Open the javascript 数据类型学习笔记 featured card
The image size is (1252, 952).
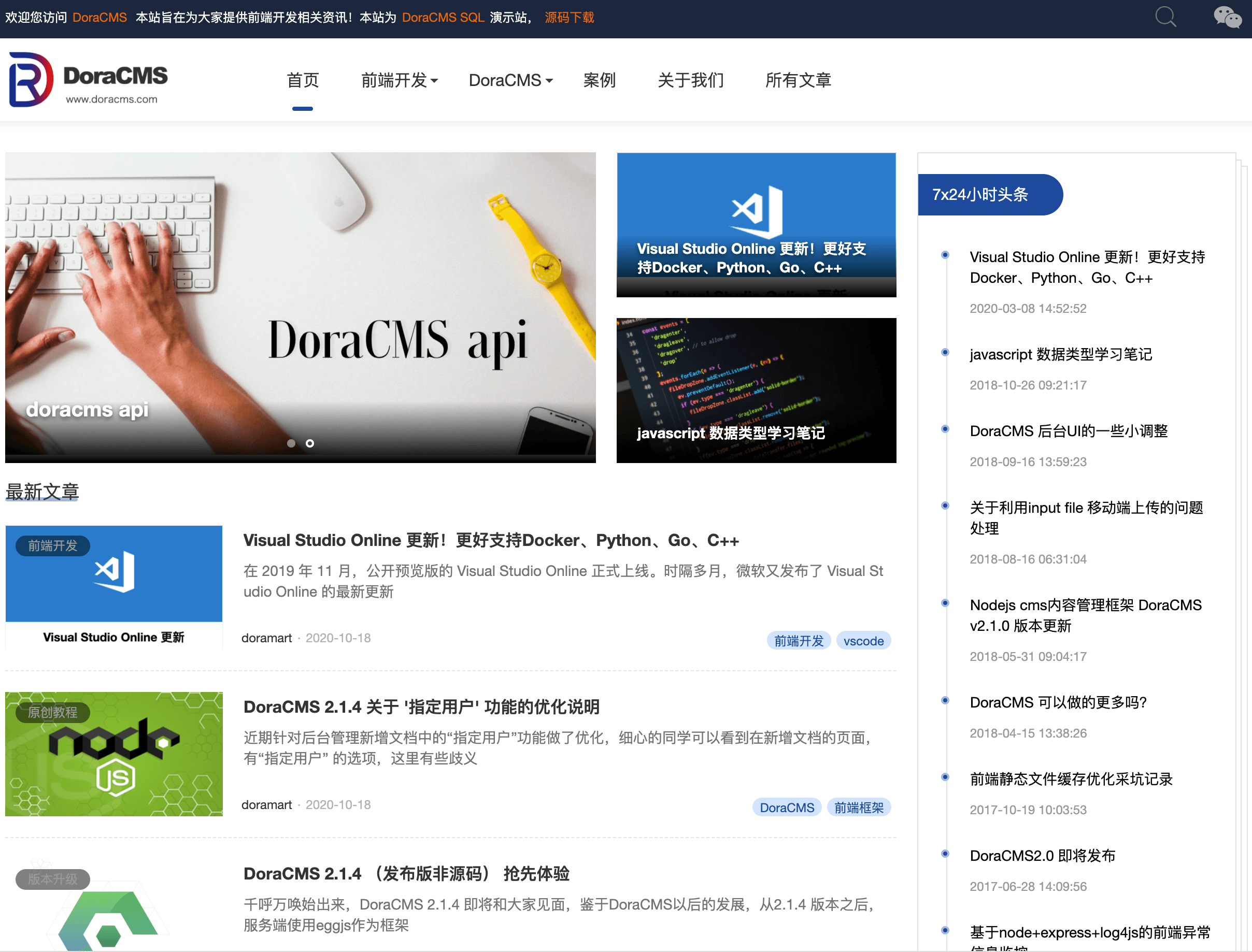coord(757,390)
